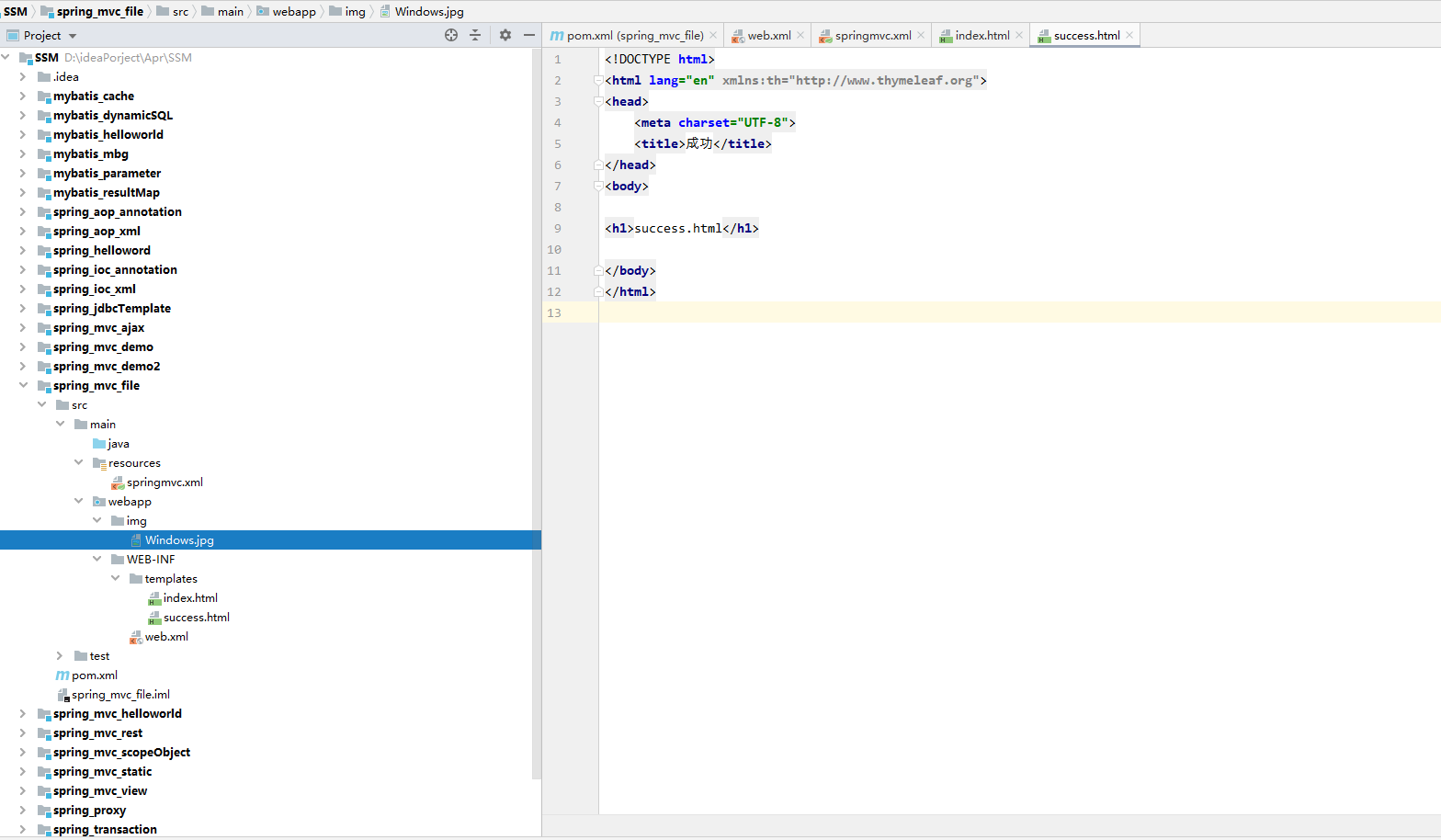Collapse the spring_mvc_file module
Screen dimensions: 1441x840
coord(23,385)
